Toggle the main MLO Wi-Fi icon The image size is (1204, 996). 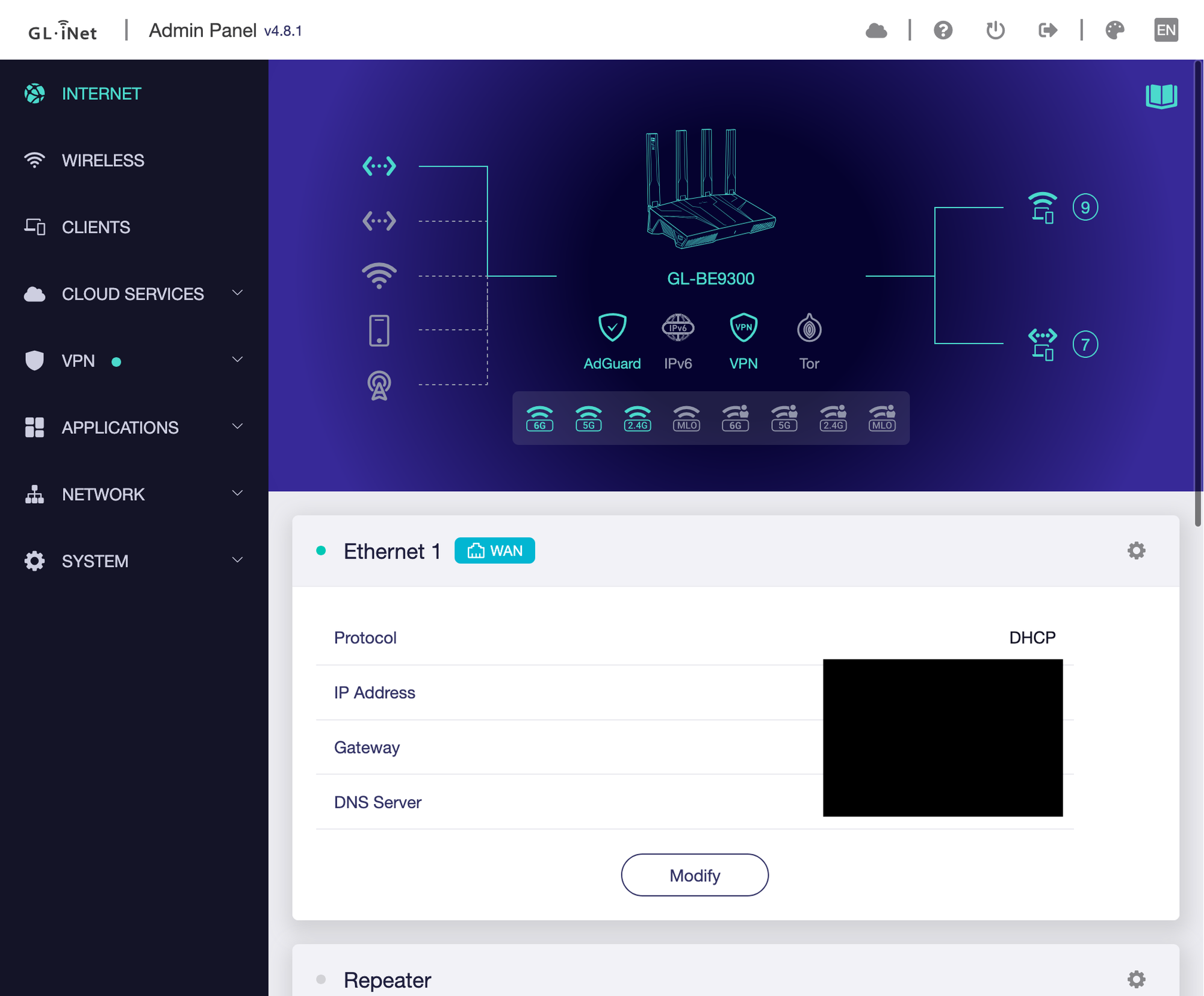click(686, 418)
